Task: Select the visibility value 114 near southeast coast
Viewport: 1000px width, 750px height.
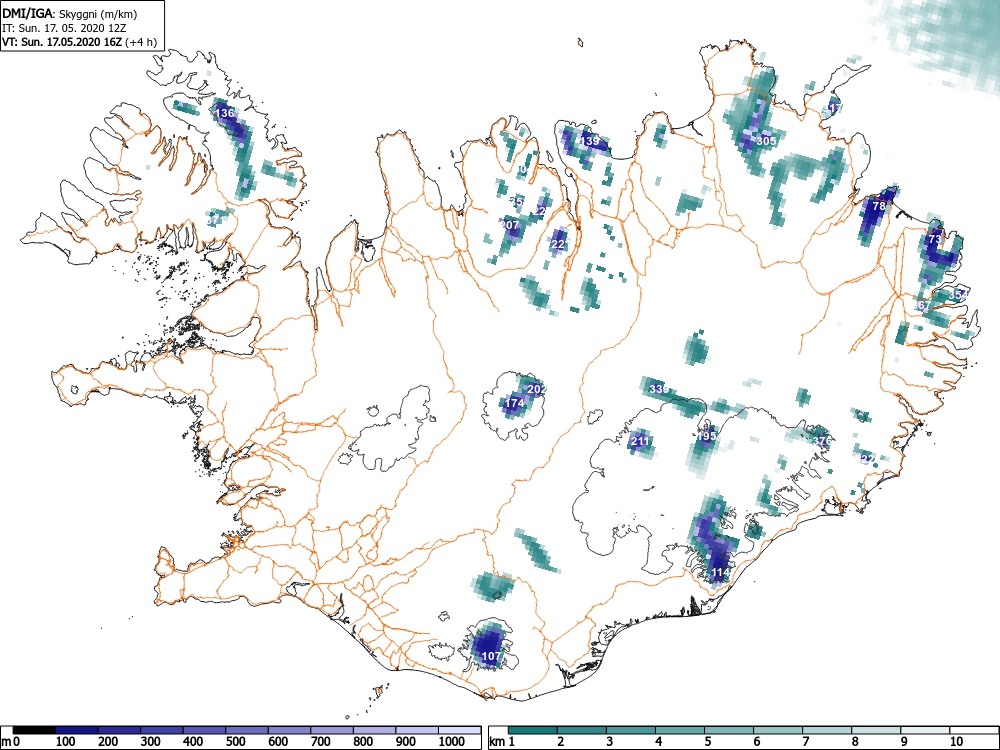Action: pyautogui.click(x=720, y=572)
